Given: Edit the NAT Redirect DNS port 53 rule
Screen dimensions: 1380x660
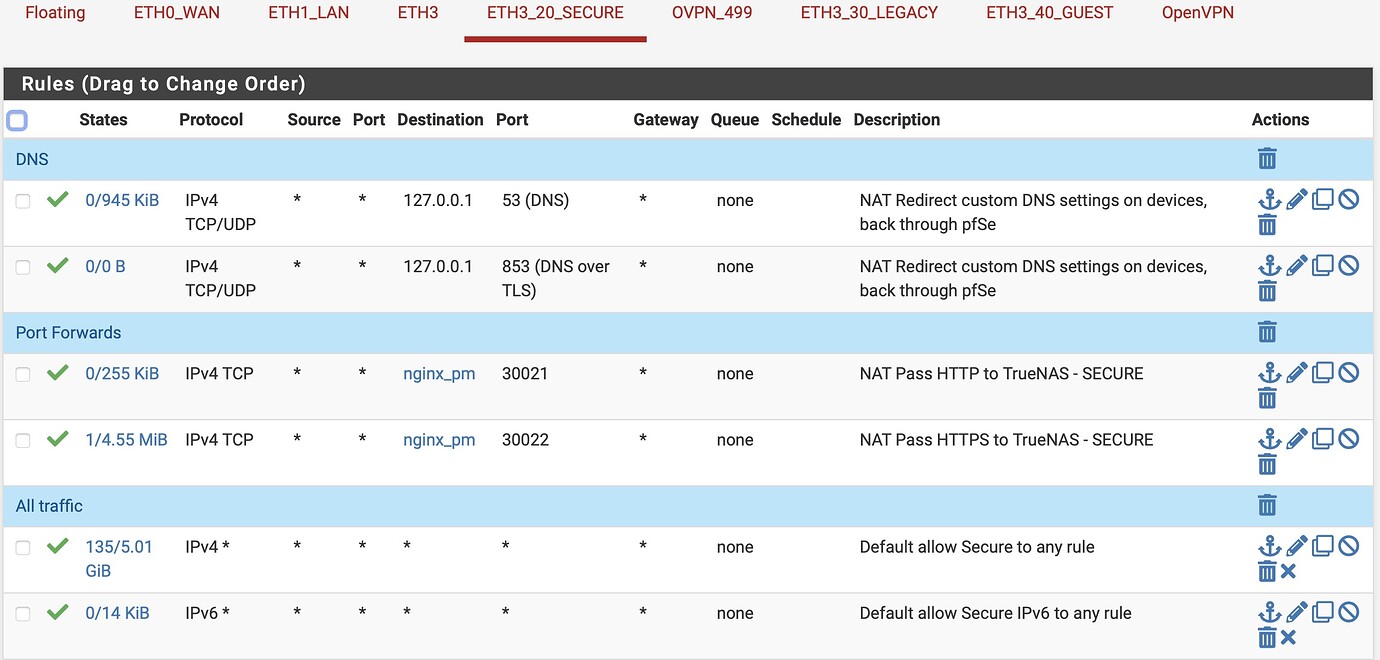Looking at the screenshot, I should click(x=1296, y=199).
